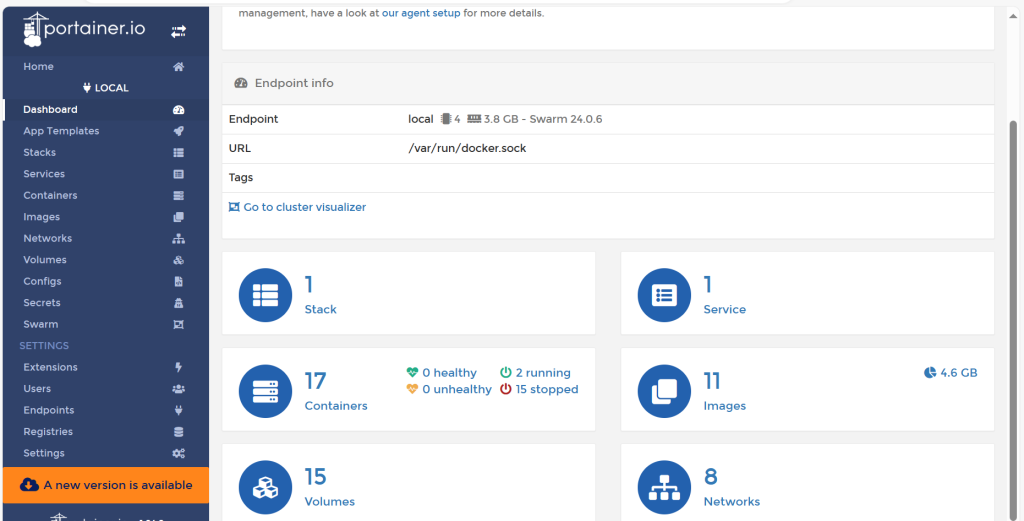Click the Networks sitemap icon in sidebar

[178, 239]
